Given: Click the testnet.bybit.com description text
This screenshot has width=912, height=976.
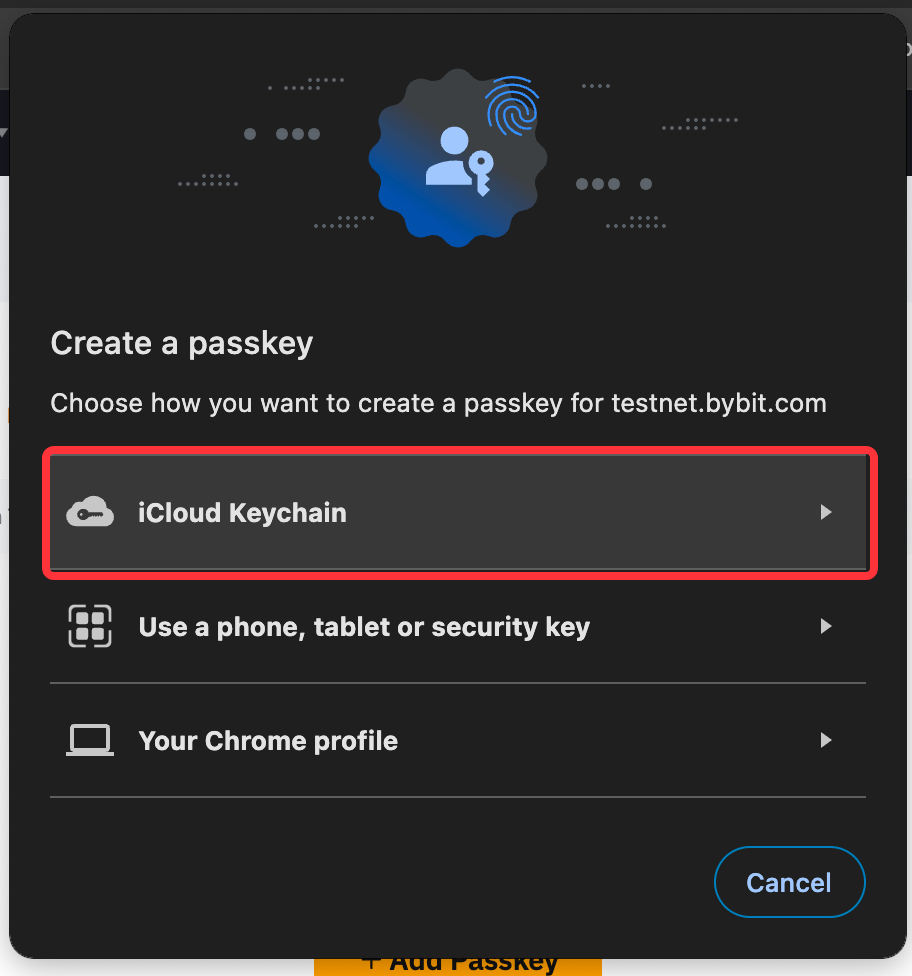Looking at the screenshot, I should click(x=718, y=404).
